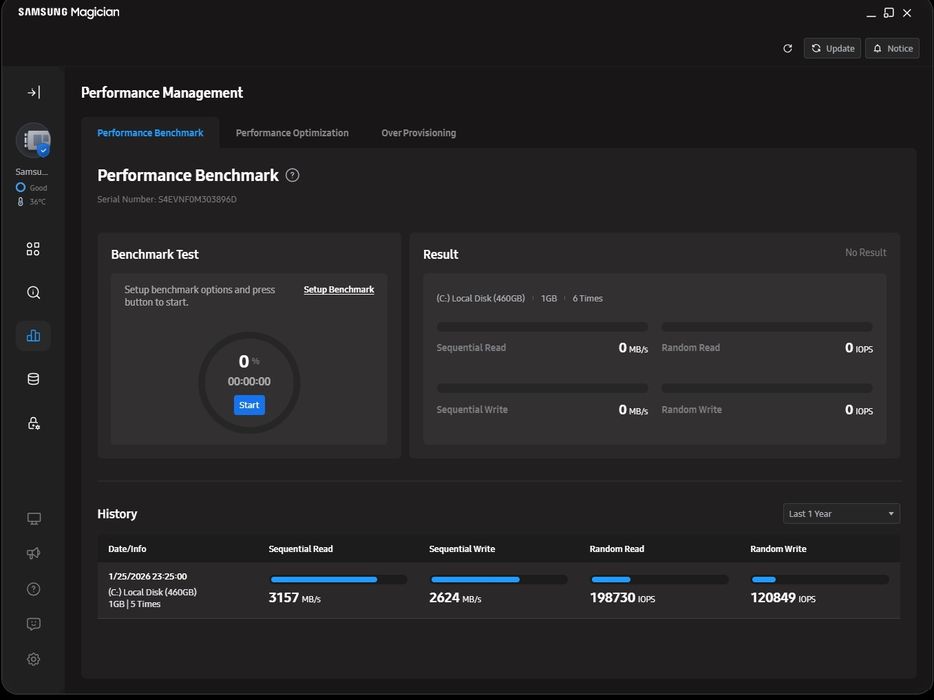Open the Data Management disk-stack icon
The width and height of the screenshot is (934, 700).
click(33, 379)
